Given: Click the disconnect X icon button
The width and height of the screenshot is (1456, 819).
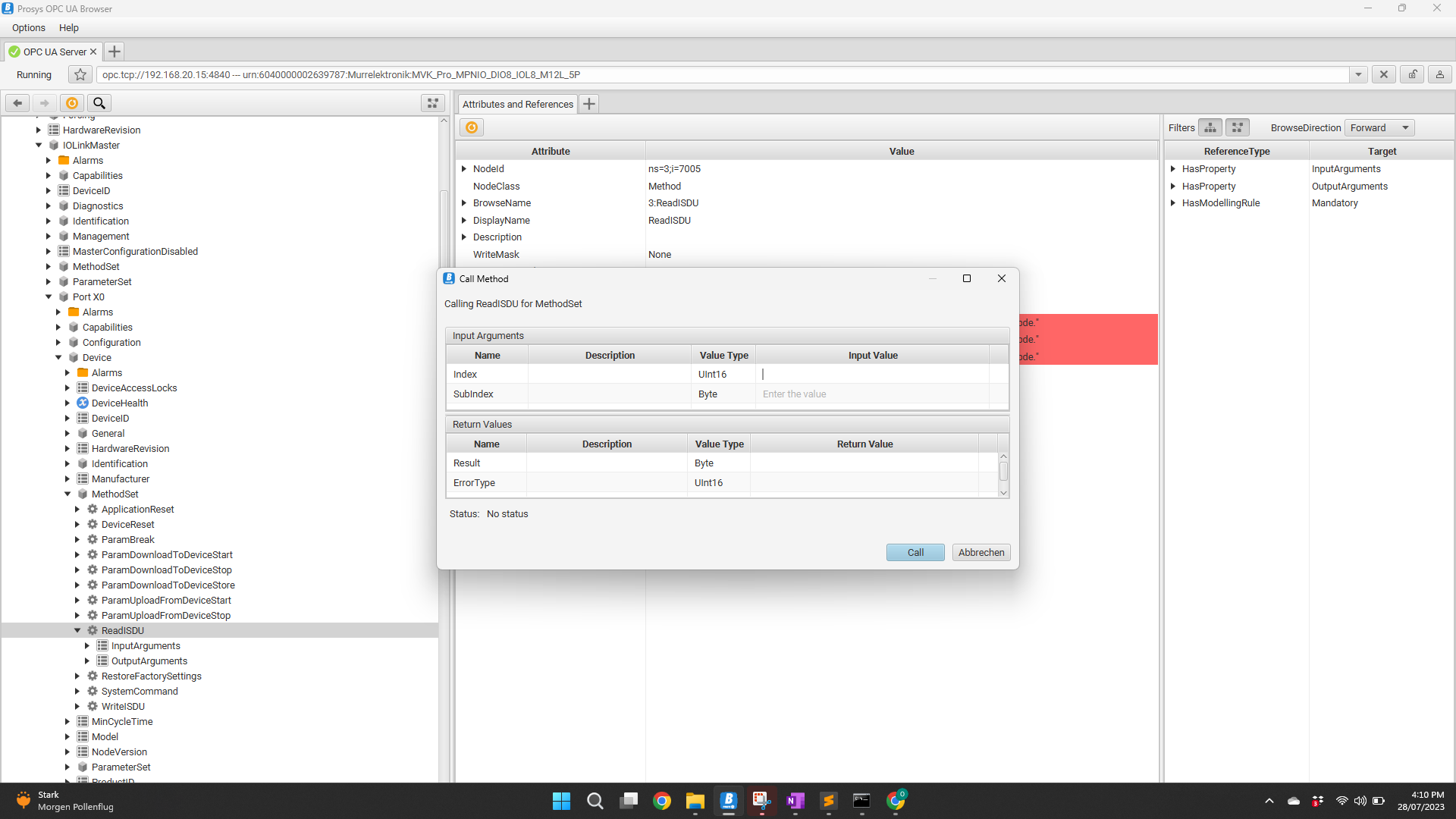Looking at the screenshot, I should 1384,74.
